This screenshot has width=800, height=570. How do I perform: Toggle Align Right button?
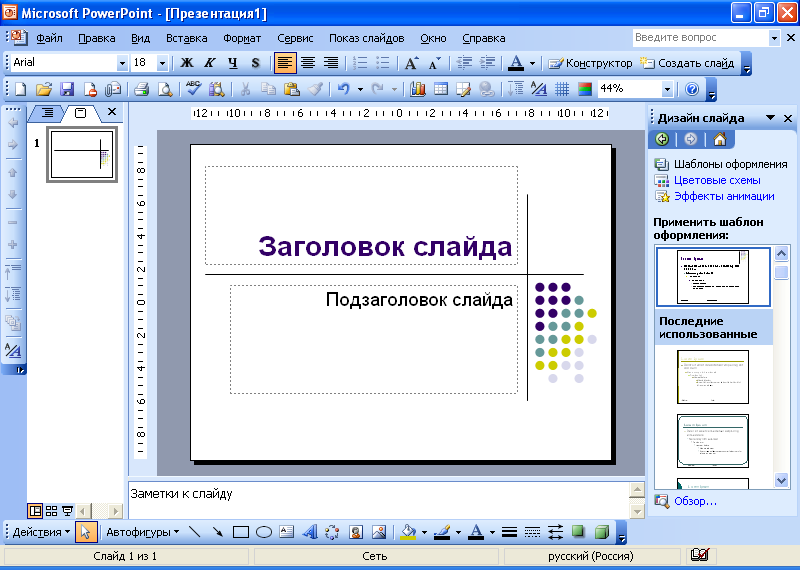331,63
